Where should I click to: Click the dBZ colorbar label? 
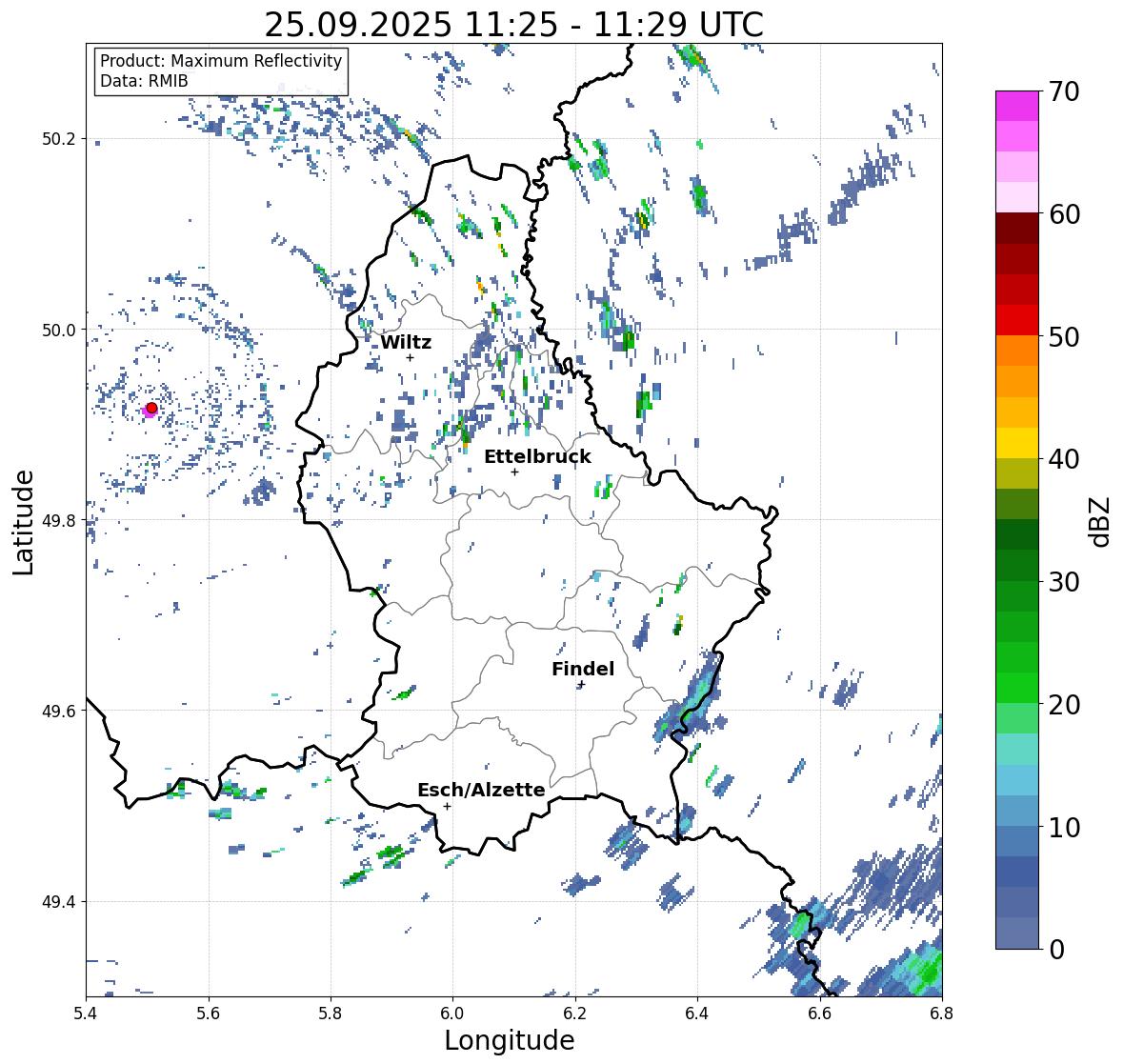pyautogui.click(x=1101, y=522)
